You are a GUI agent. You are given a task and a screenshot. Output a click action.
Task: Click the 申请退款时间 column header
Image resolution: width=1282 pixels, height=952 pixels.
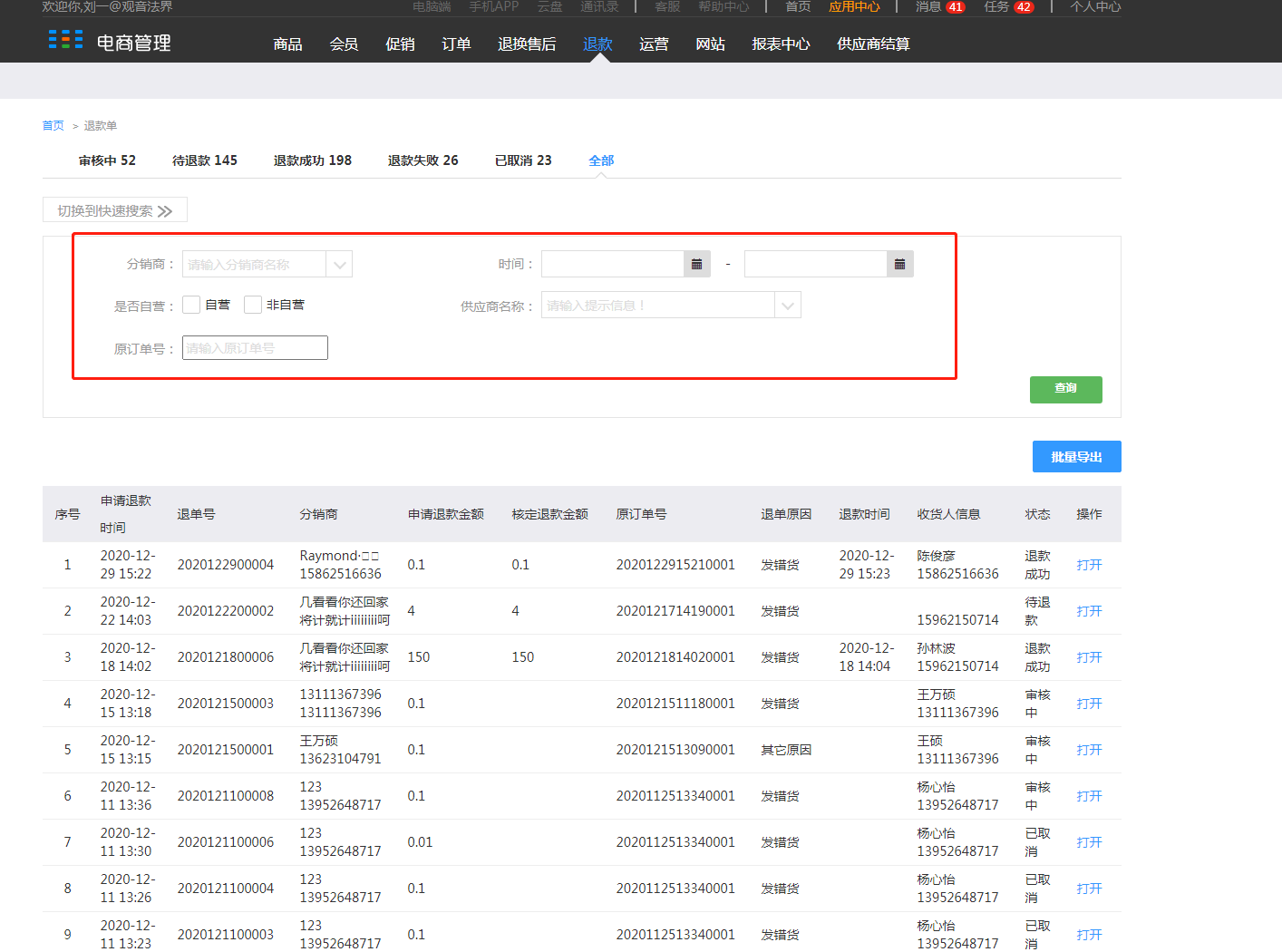[x=126, y=514]
